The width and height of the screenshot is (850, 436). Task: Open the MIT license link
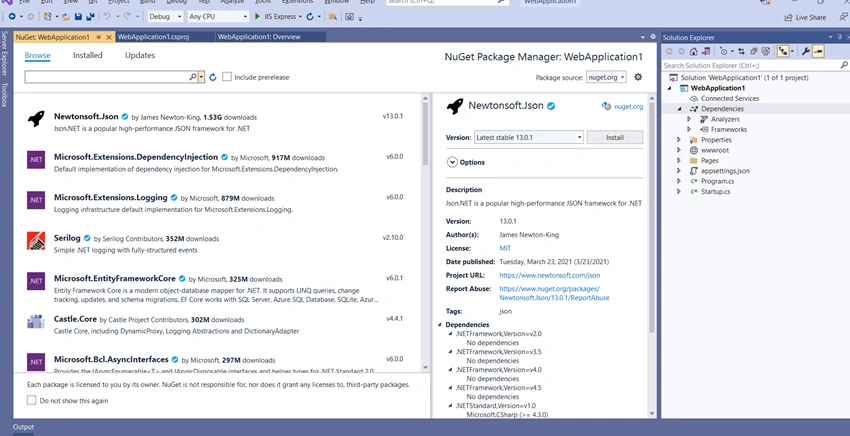coord(505,248)
